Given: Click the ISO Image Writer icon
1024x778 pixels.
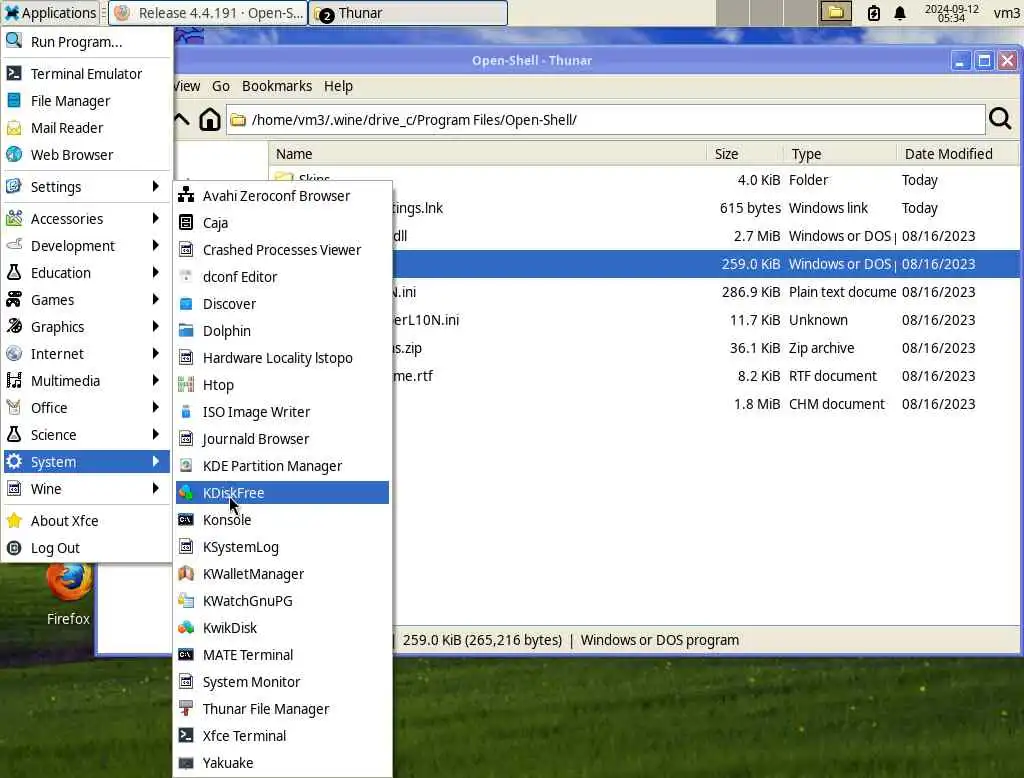Looking at the screenshot, I should tap(186, 411).
